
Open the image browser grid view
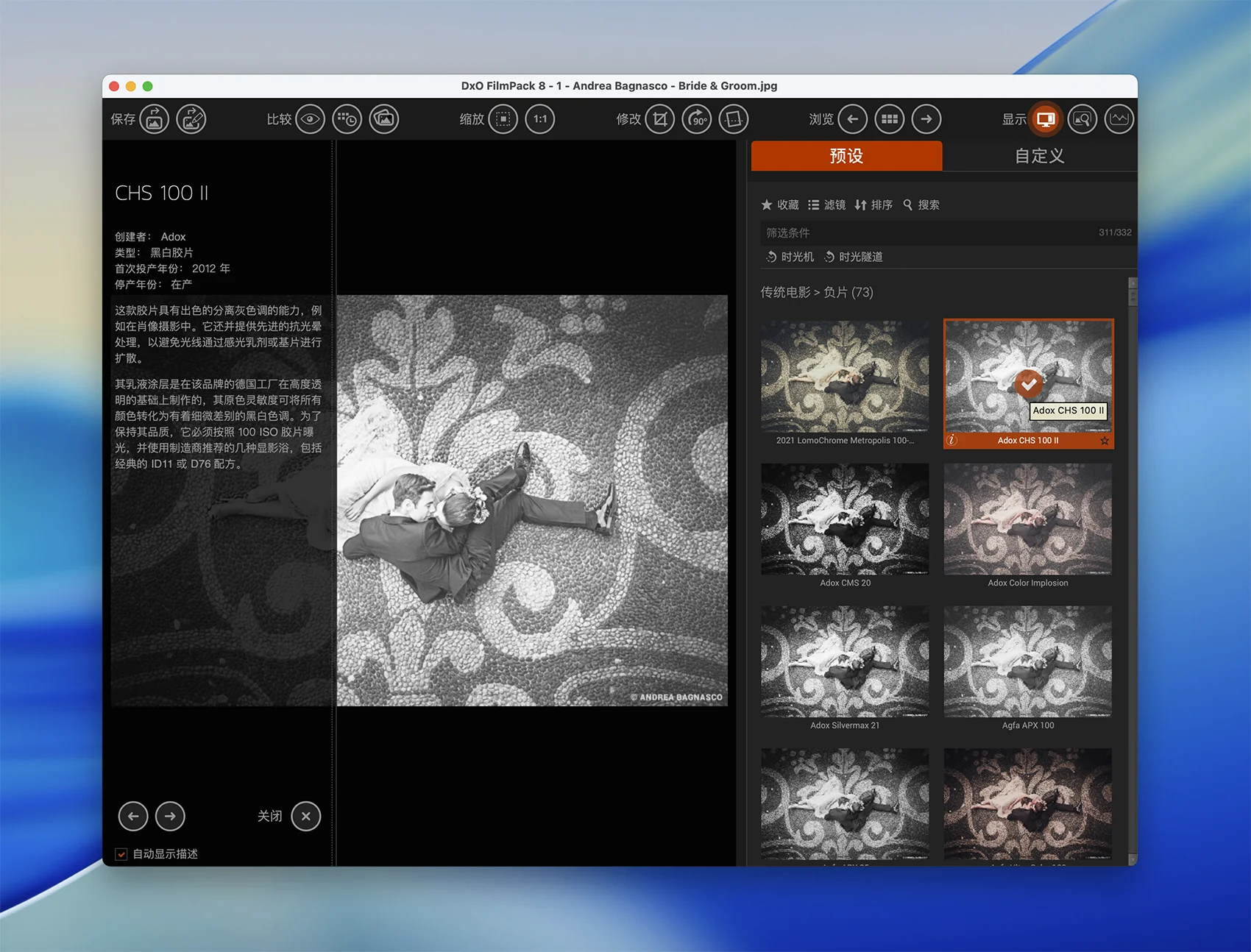(x=890, y=119)
